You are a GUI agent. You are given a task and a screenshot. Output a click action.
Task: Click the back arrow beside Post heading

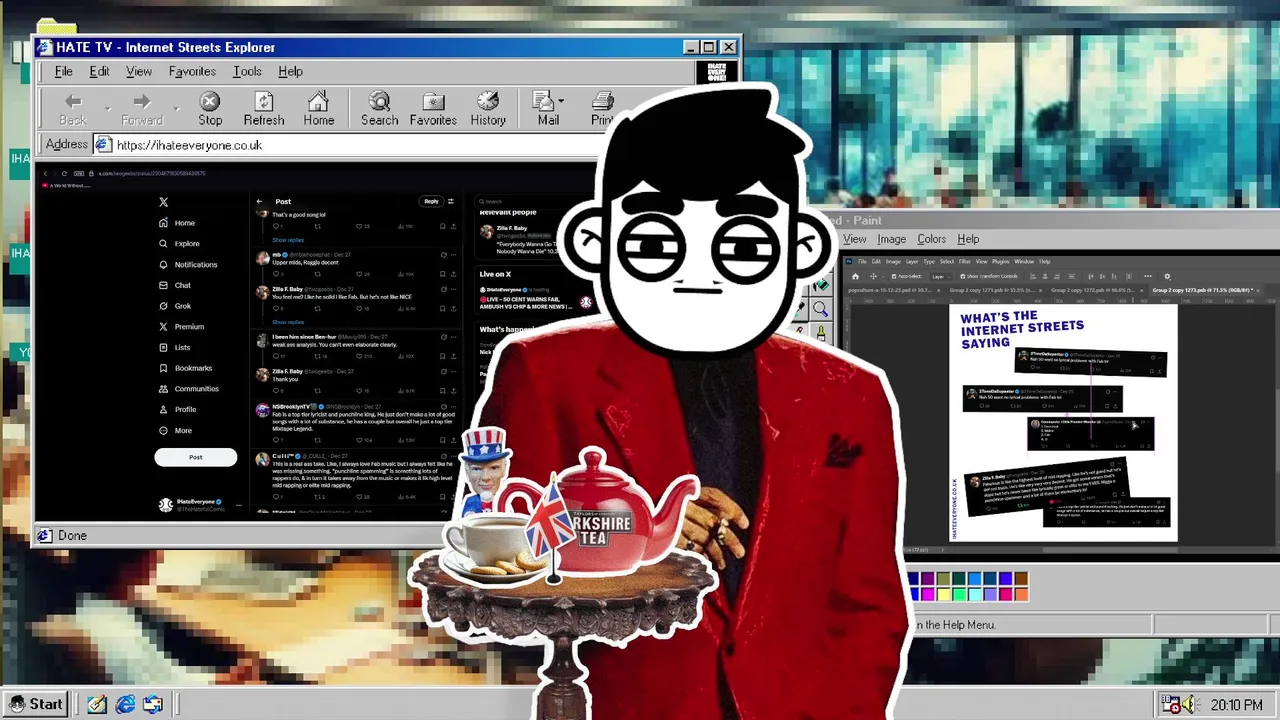click(x=259, y=201)
